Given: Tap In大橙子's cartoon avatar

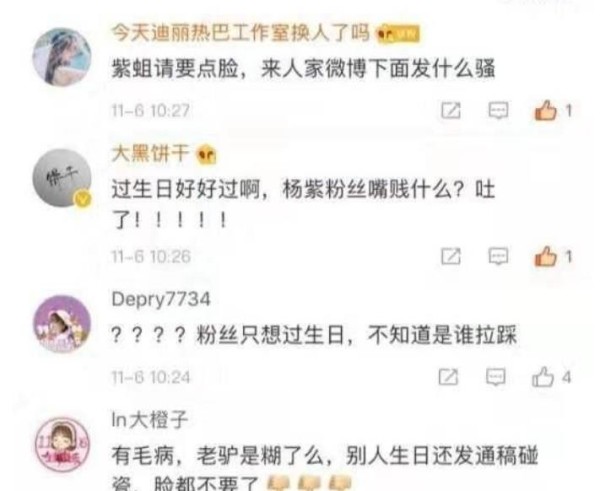Looking at the screenshot, I should 62,445.
